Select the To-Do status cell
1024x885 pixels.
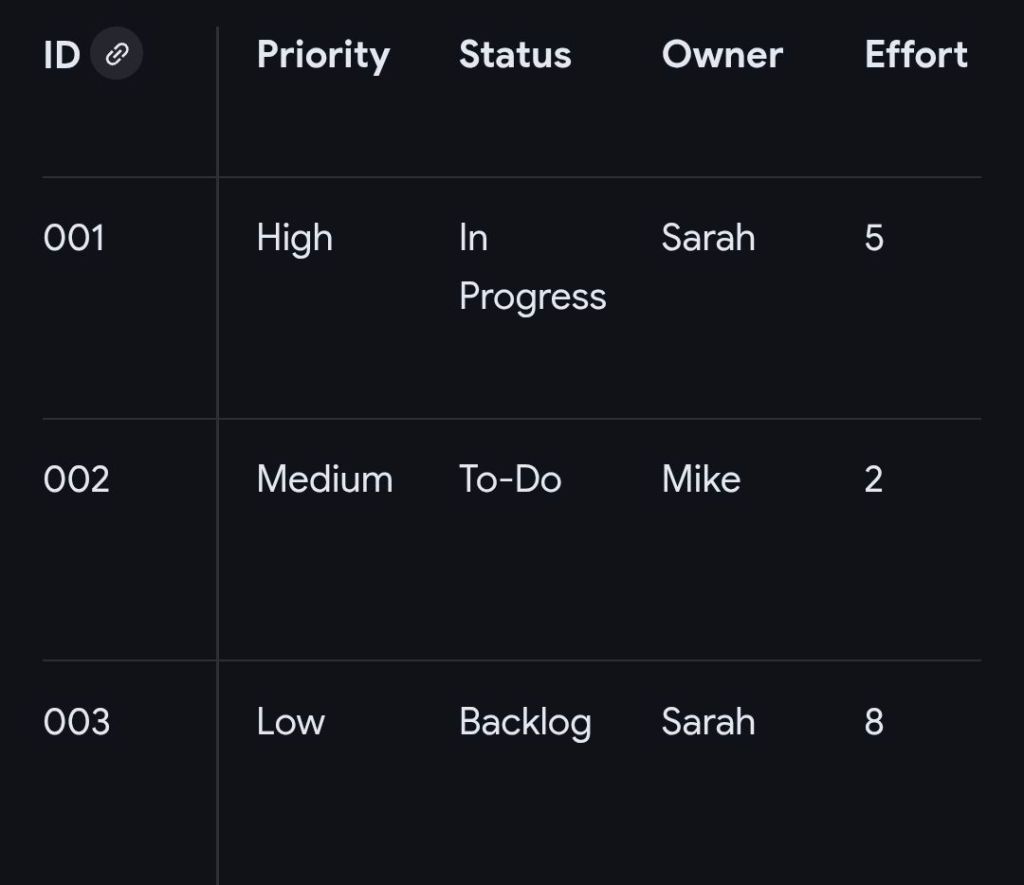tap(510, 479)
